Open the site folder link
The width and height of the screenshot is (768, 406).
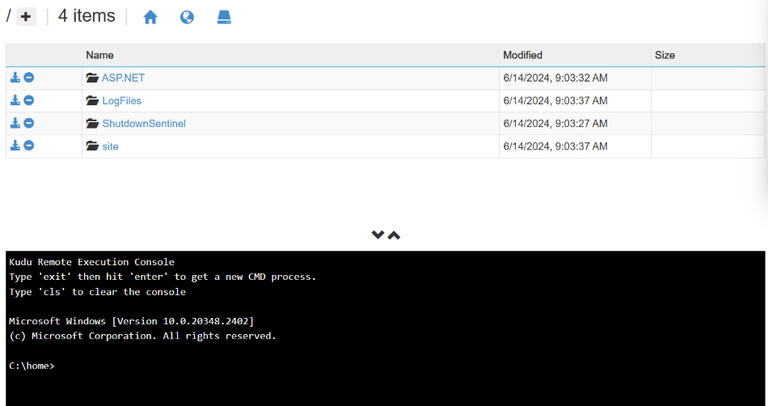coord(110,147)
